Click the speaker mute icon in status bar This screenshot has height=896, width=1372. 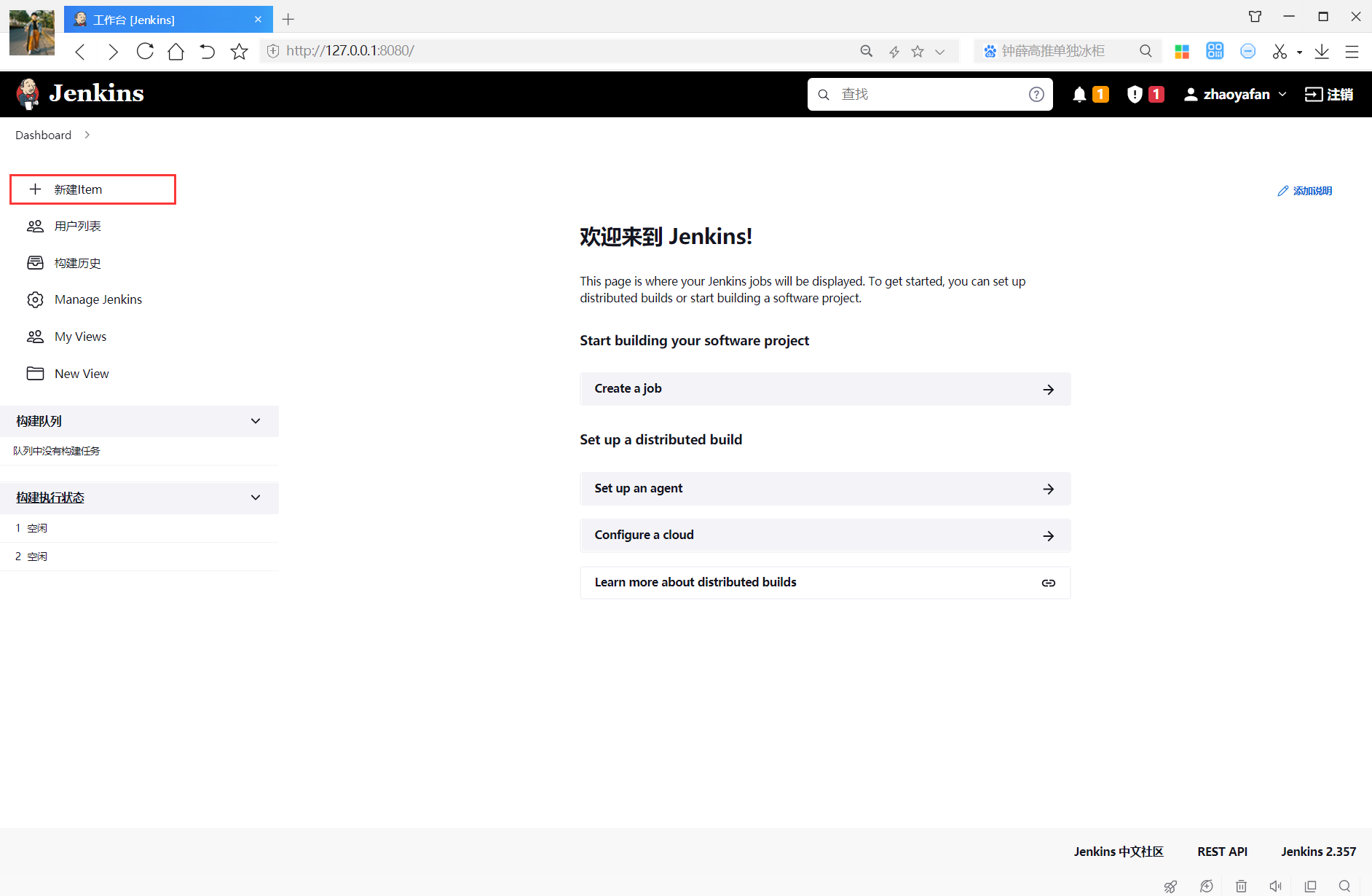pyautogui.click(x=1275, y=886)
